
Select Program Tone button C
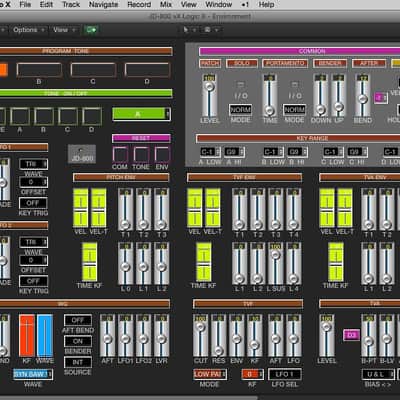point(93,70)
